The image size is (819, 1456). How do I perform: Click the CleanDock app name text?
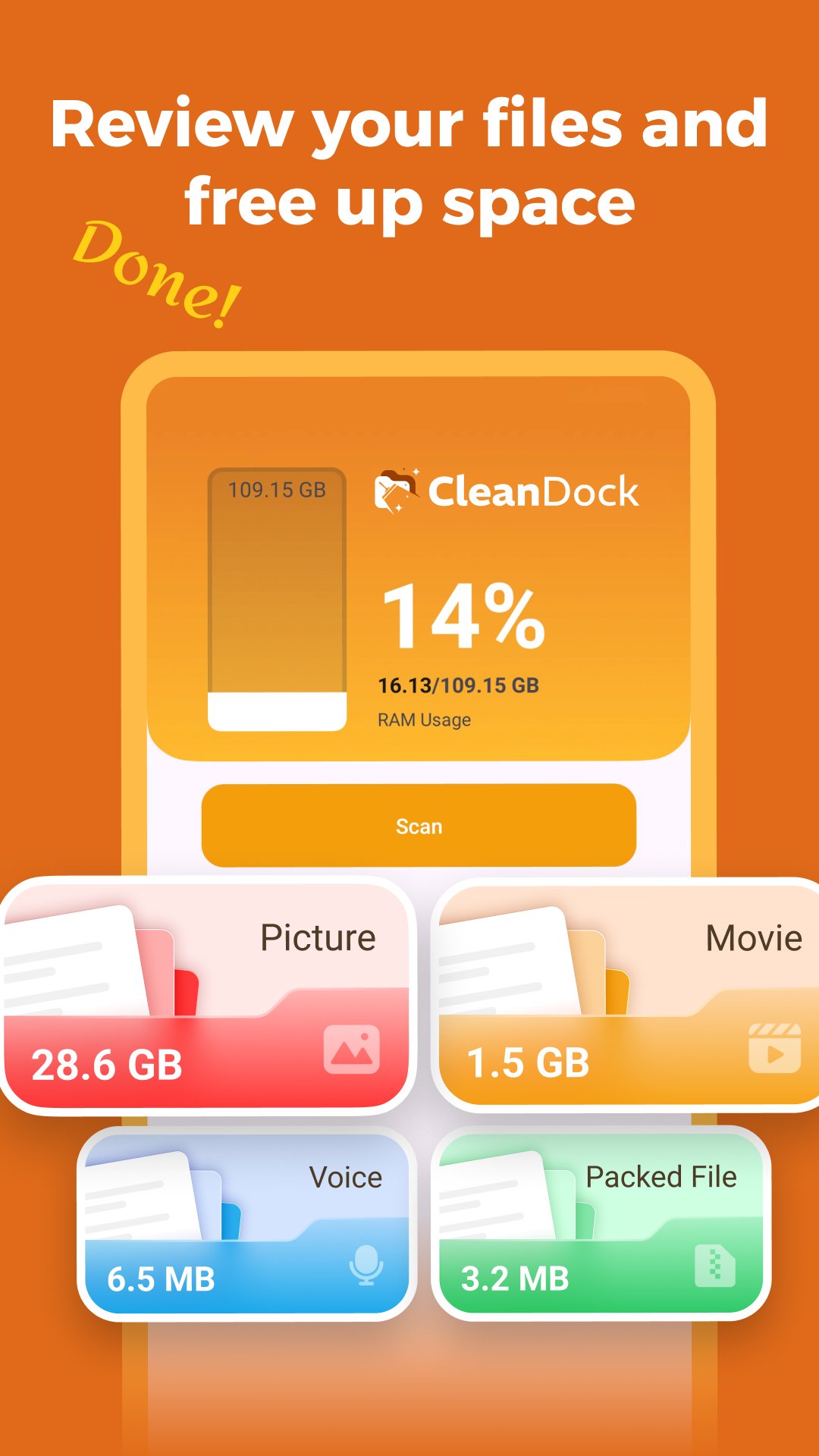coord(533,491)
